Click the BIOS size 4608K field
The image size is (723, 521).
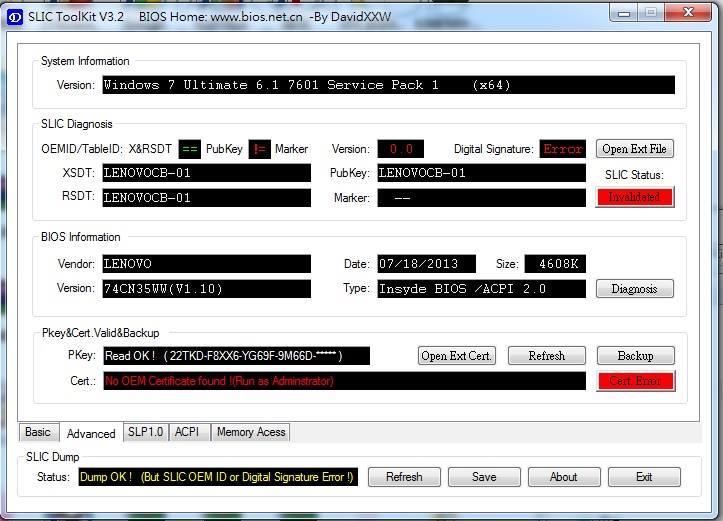[x=555, y=264]
